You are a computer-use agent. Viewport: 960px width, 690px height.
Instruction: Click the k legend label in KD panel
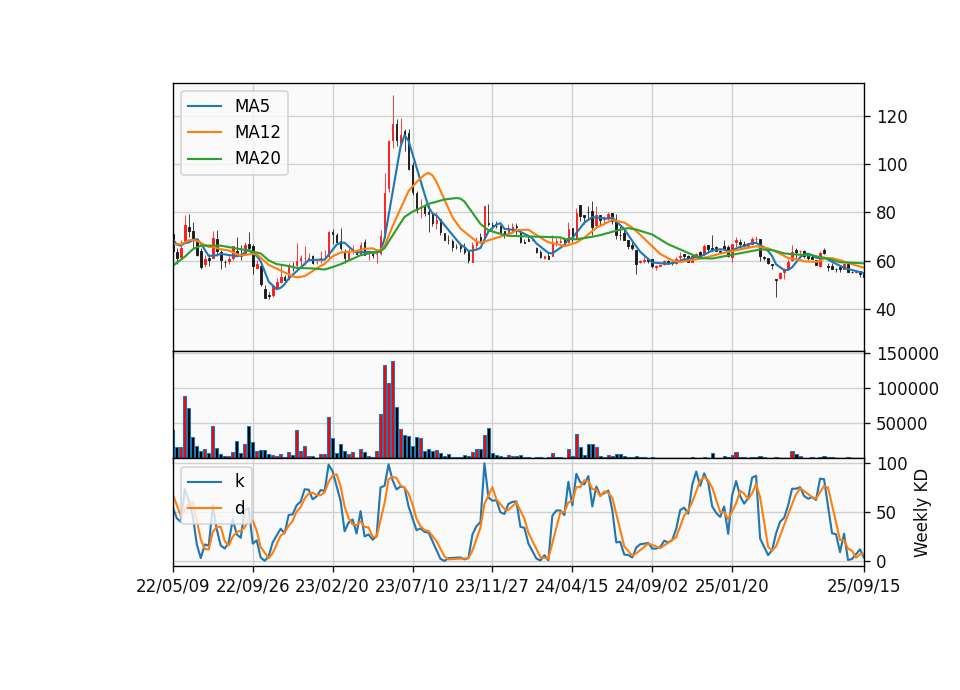point(239,481)
